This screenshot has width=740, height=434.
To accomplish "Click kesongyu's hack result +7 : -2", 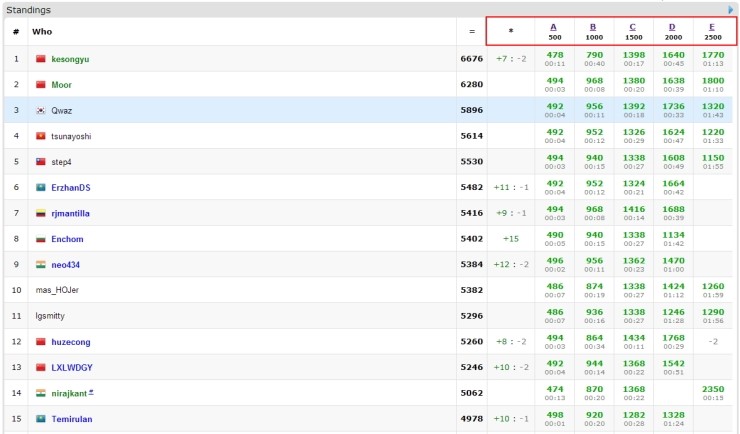I will 511,59.
